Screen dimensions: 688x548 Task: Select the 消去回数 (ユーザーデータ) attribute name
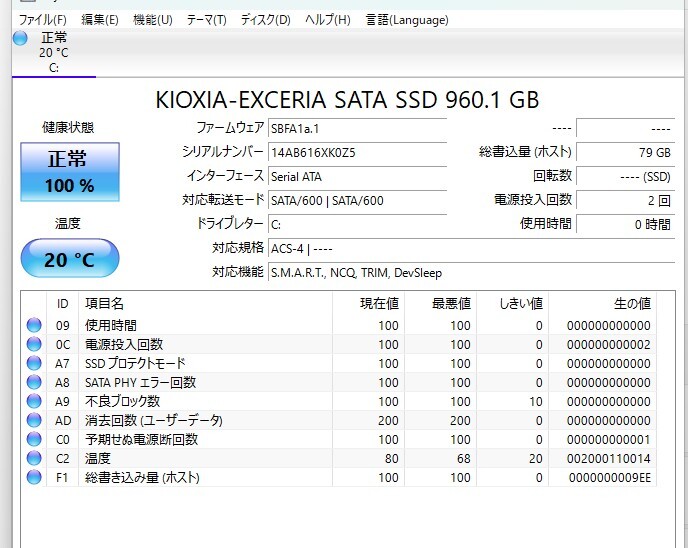[154, 420]
